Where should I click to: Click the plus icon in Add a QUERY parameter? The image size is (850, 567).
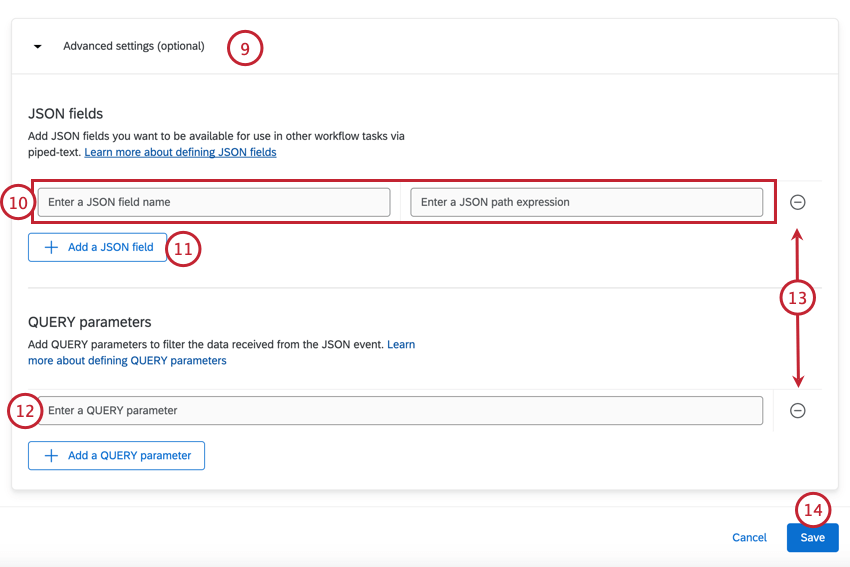click(51, 455)
